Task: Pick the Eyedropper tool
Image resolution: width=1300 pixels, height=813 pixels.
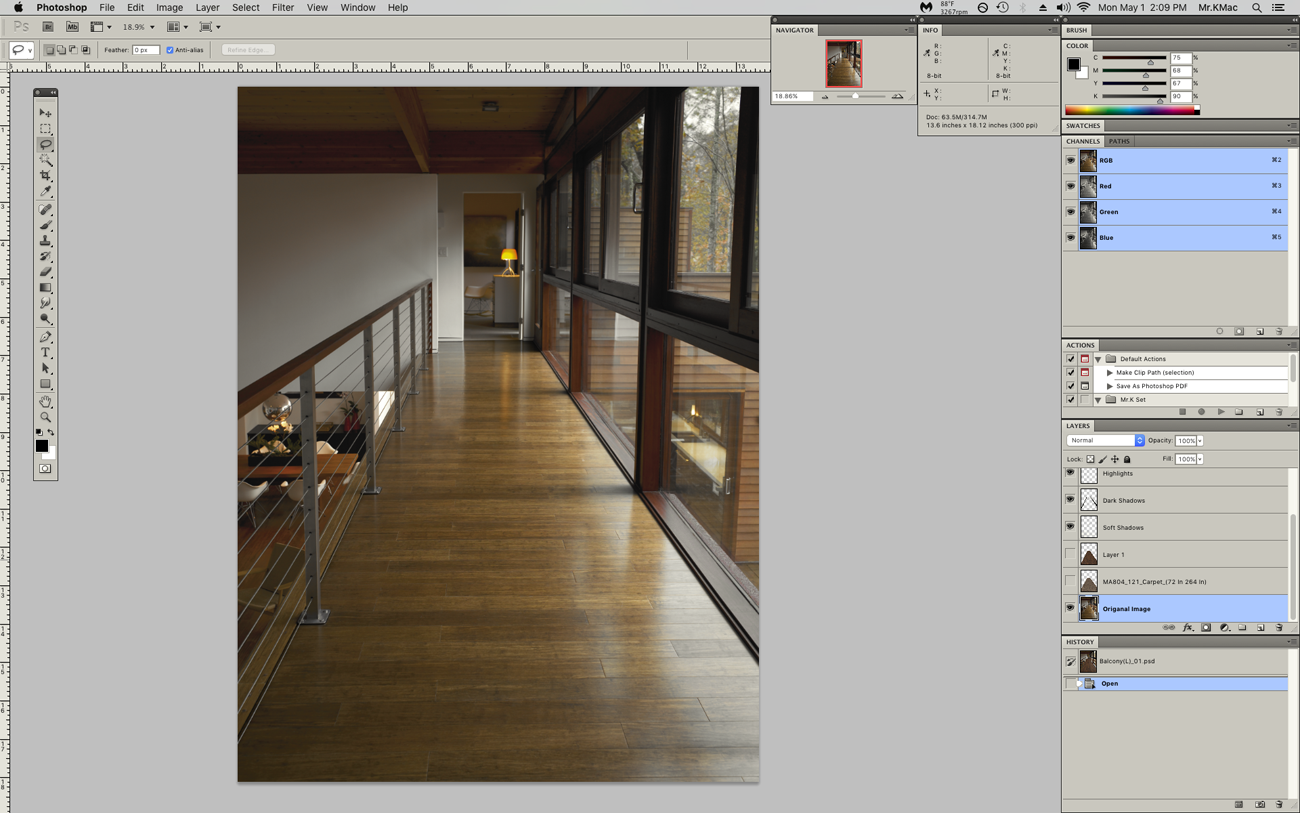Action: pos(45,191)
